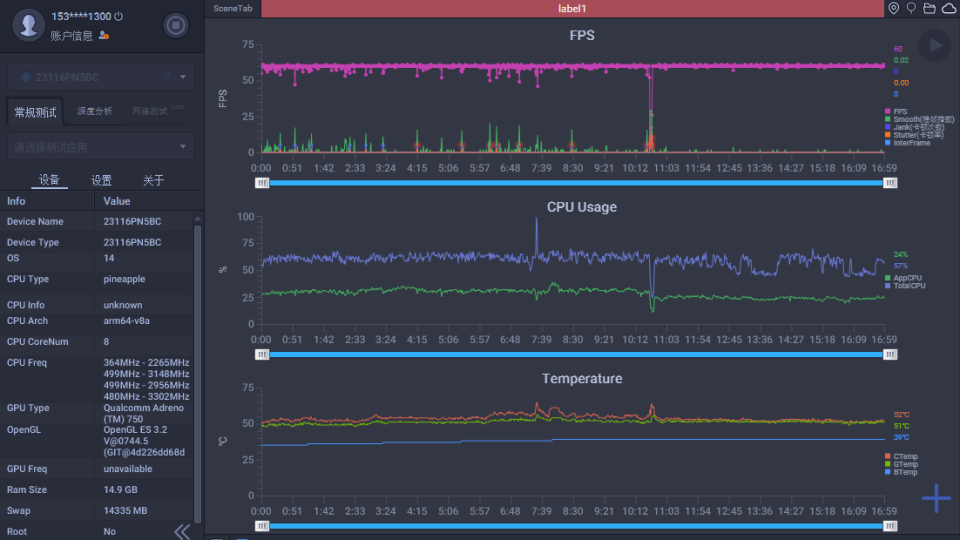Select the GPU Freq unavailable value
This screenshot has height=540, width=960.
coord(127,469)
